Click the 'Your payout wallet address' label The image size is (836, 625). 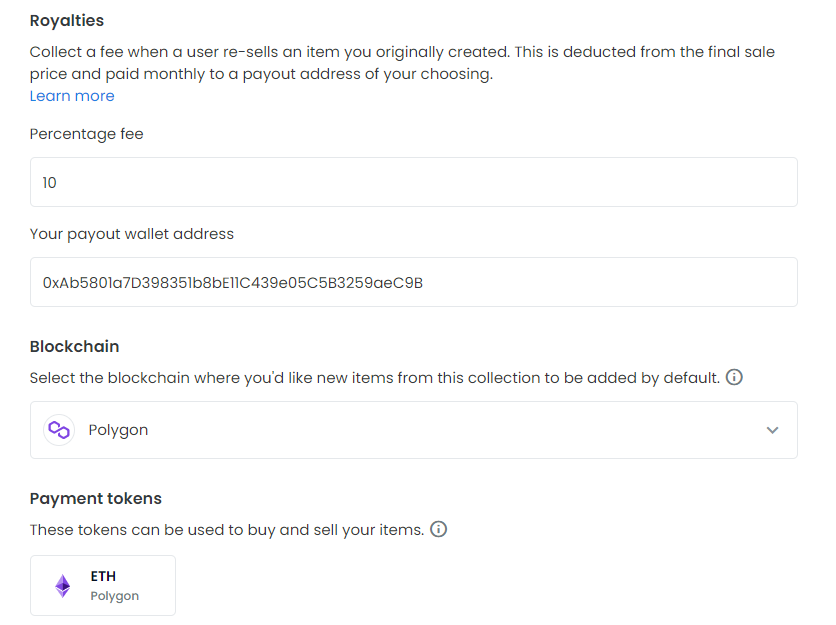(132, 234)
